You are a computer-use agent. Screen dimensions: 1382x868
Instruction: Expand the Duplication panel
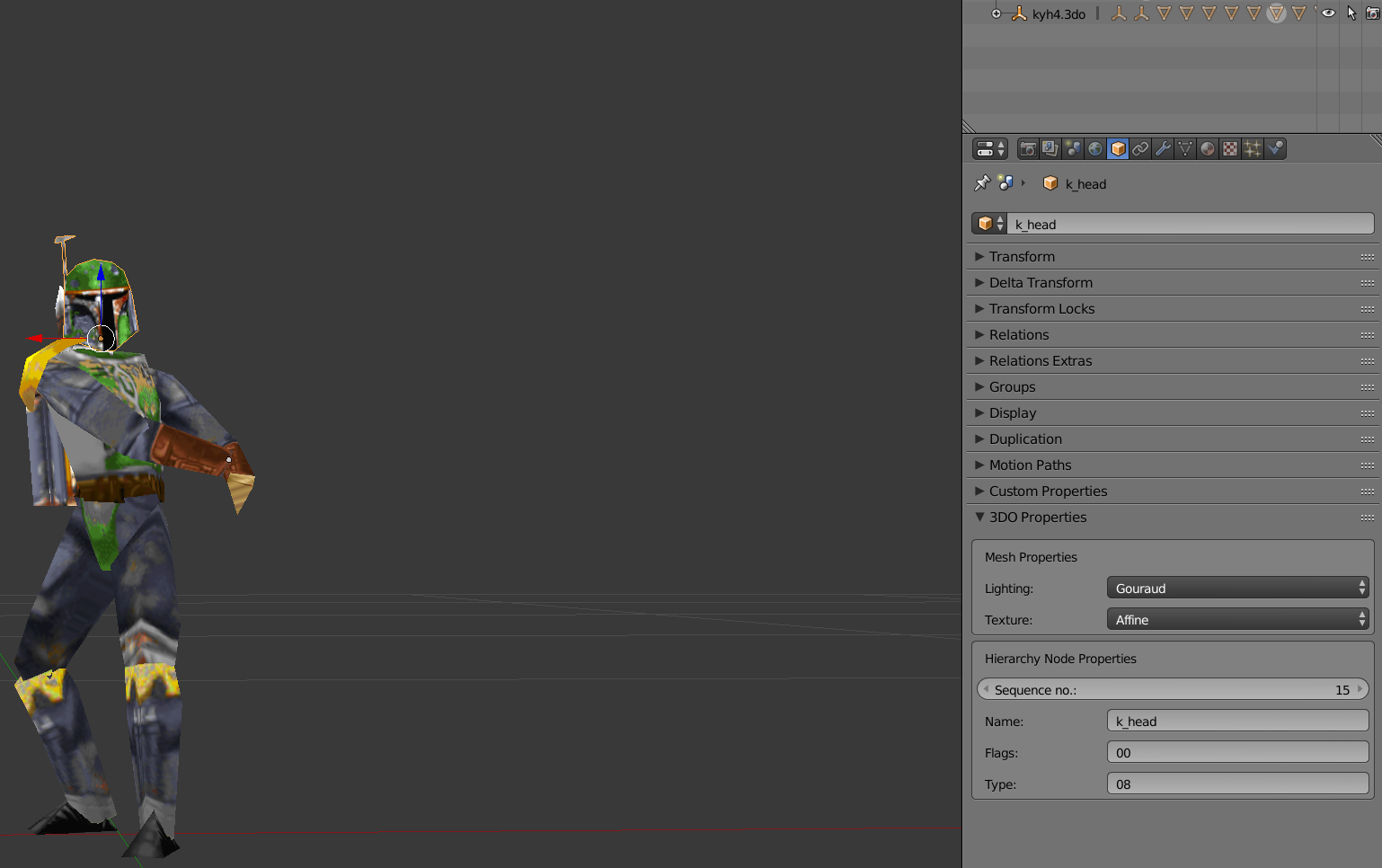(x=1172, y=439)
